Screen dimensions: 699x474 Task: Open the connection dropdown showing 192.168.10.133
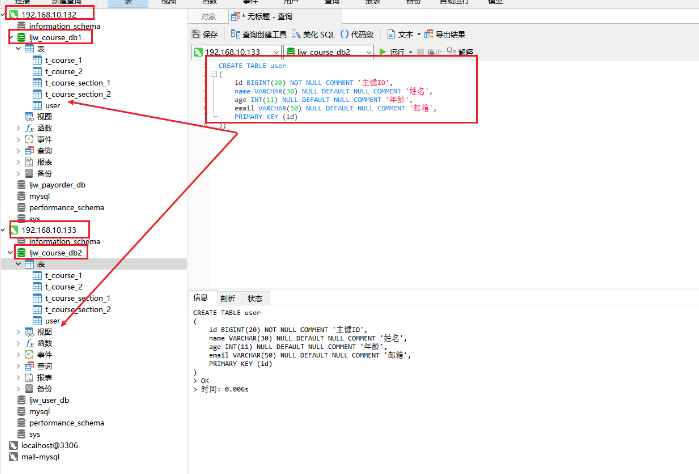(x=276, y=52)
